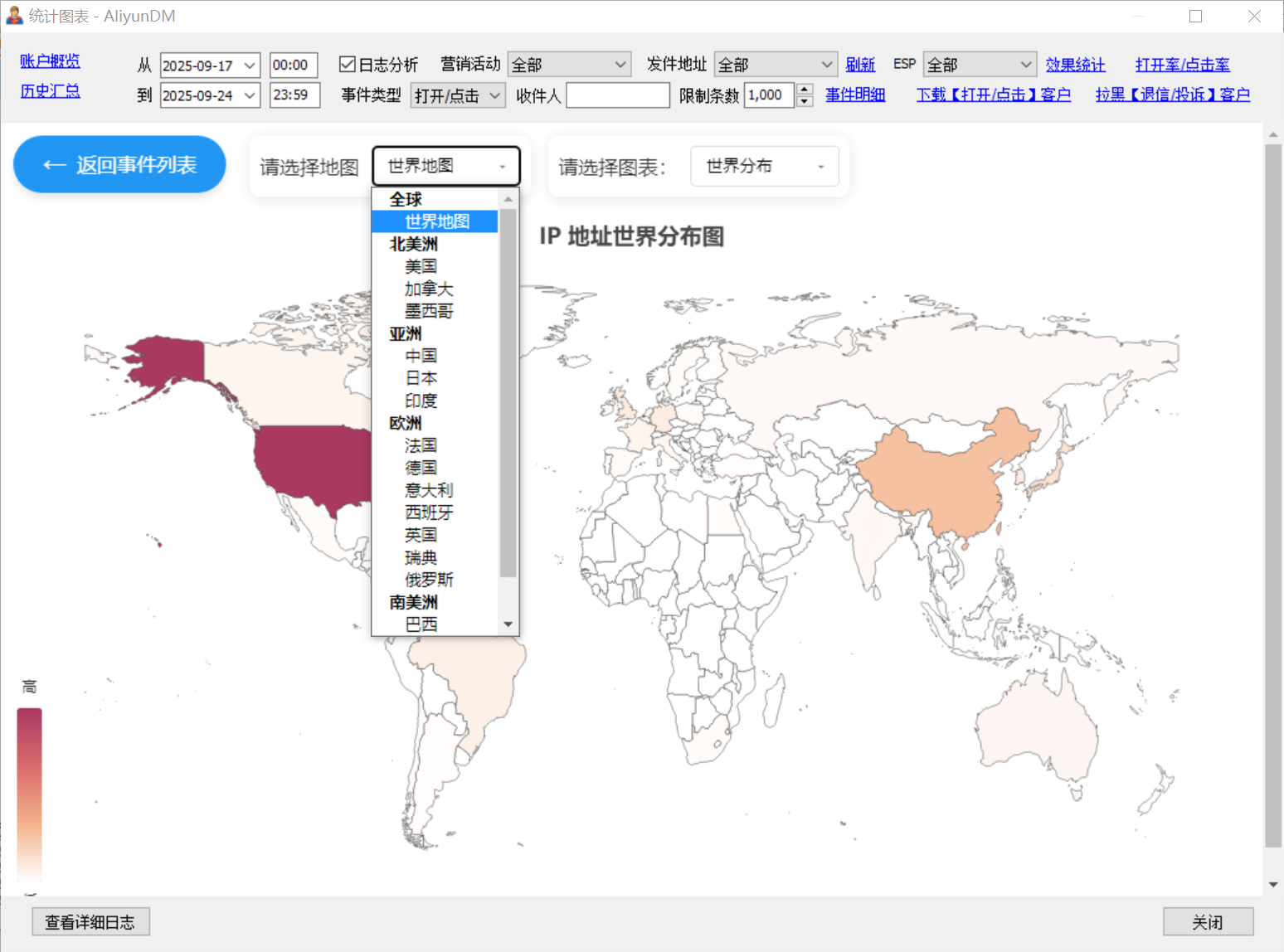Open the 账户概览 link

50,61
